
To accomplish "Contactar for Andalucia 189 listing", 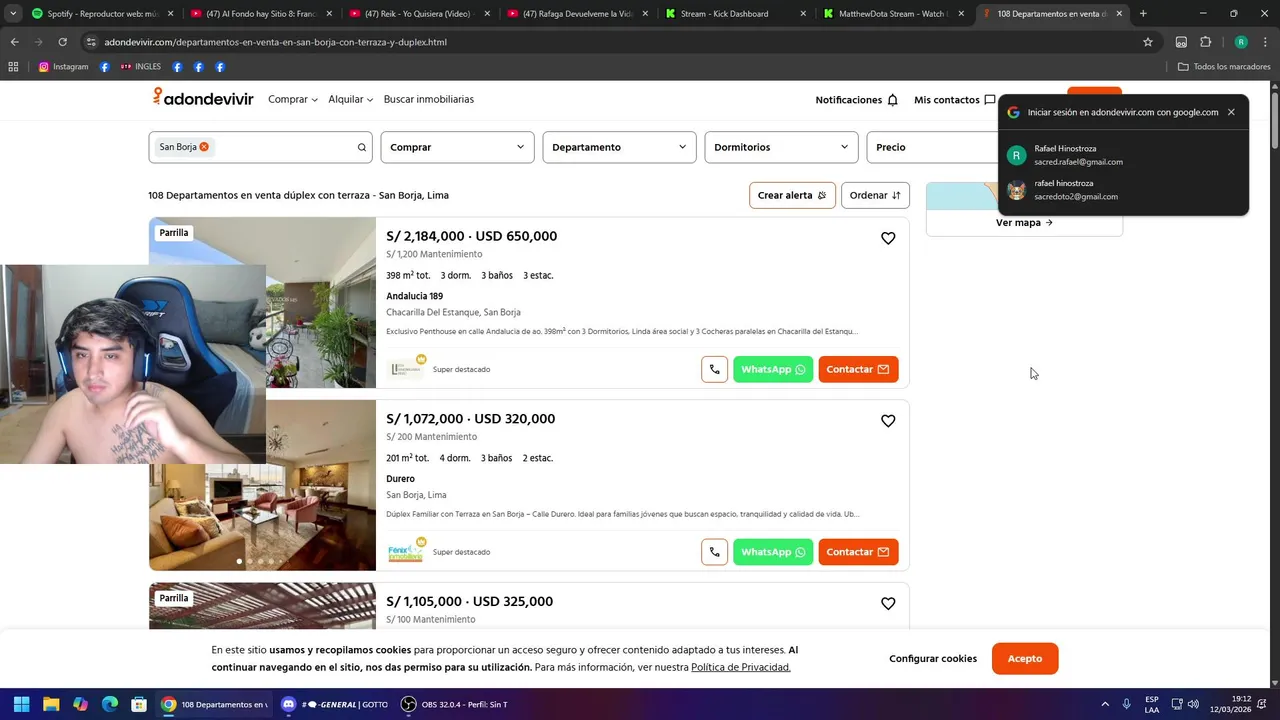I will [x=858, y=369].
